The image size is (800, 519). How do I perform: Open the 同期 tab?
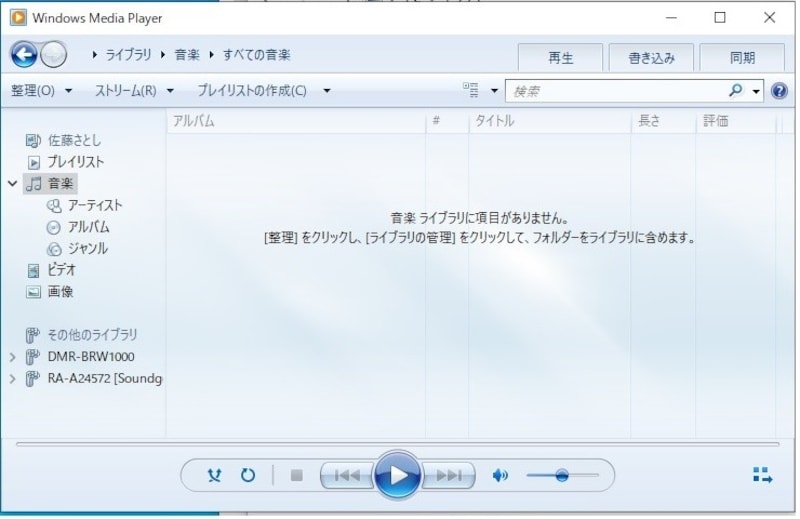coord(744,58)
